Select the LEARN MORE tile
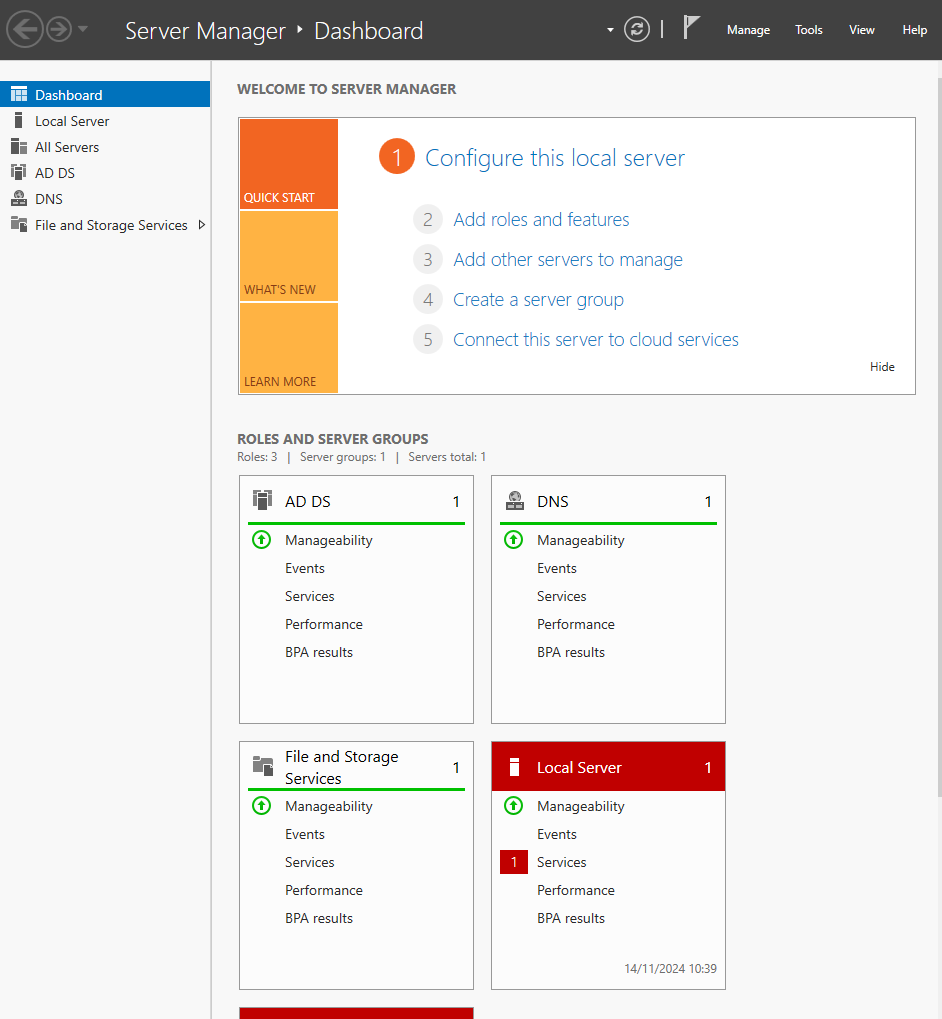 (288, 348)
